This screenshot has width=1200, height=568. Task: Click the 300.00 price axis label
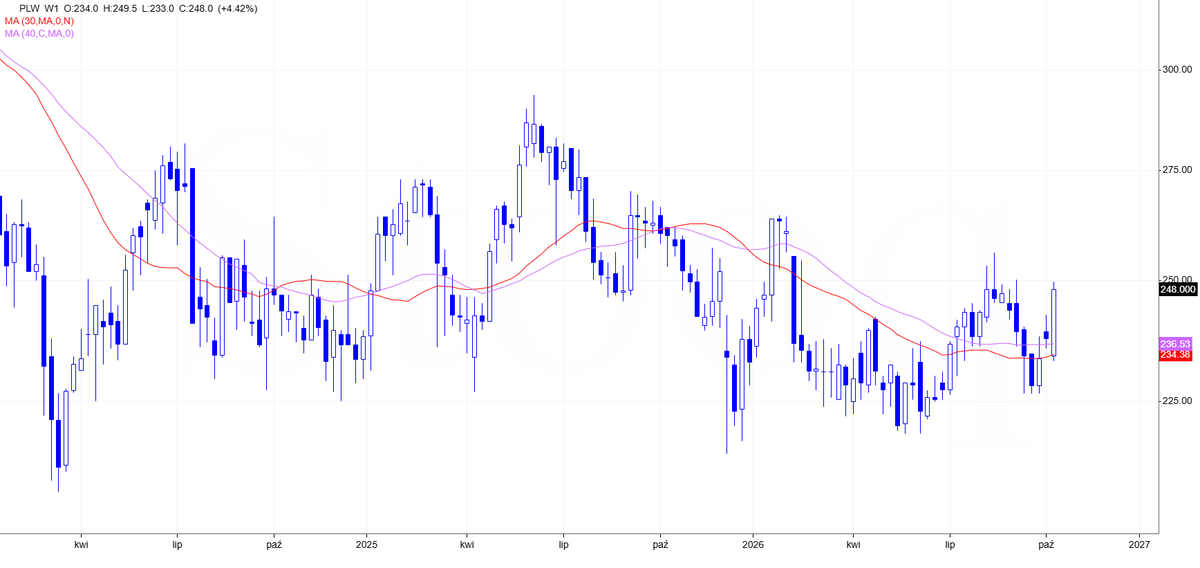(1176, 70)
